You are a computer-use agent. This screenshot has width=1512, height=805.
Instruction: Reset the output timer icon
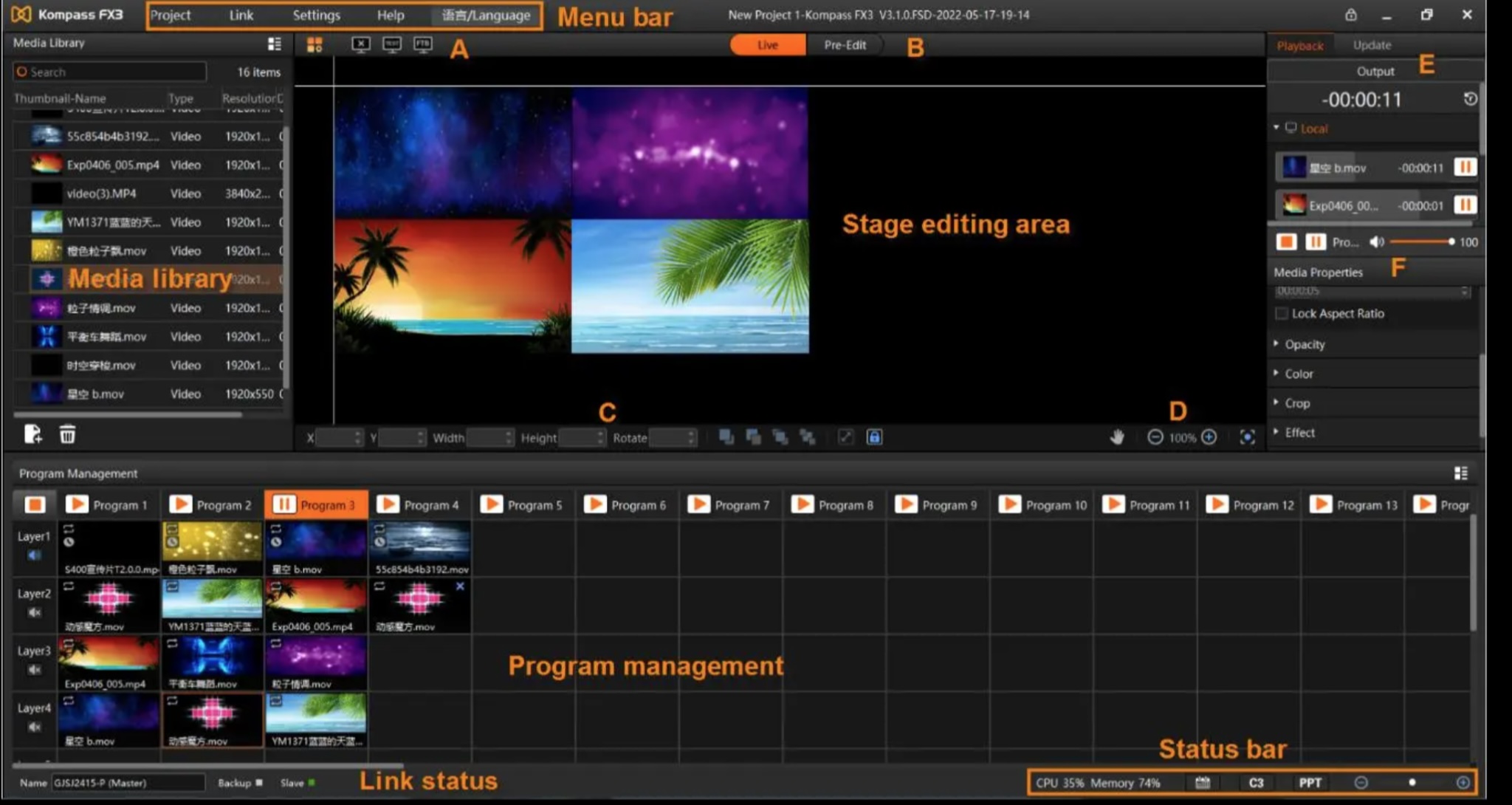(x=1470, y=99)
